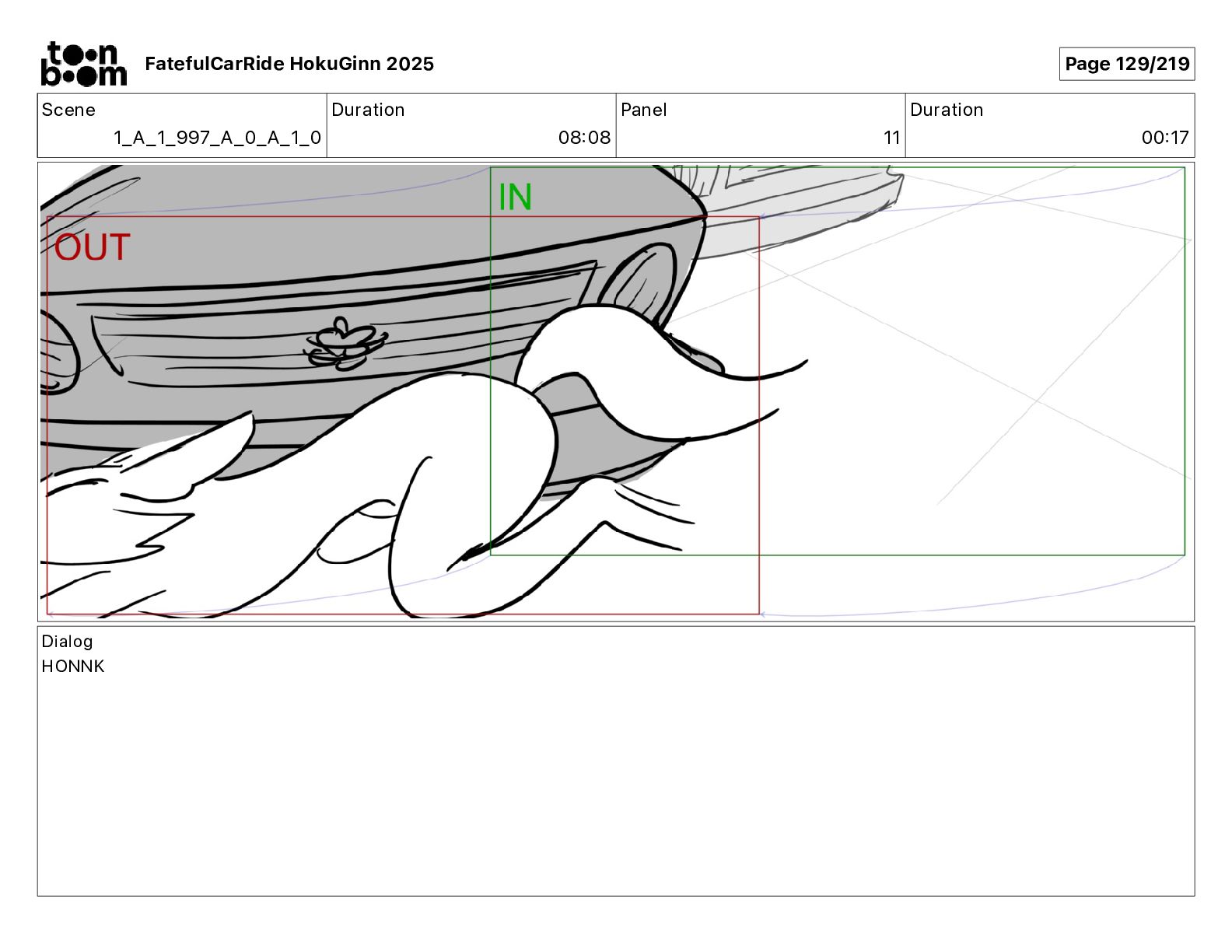Click the Toon Boom logo
This screenshot has height=952, width=1232.
pyautogui.click(x=83, y=64)
